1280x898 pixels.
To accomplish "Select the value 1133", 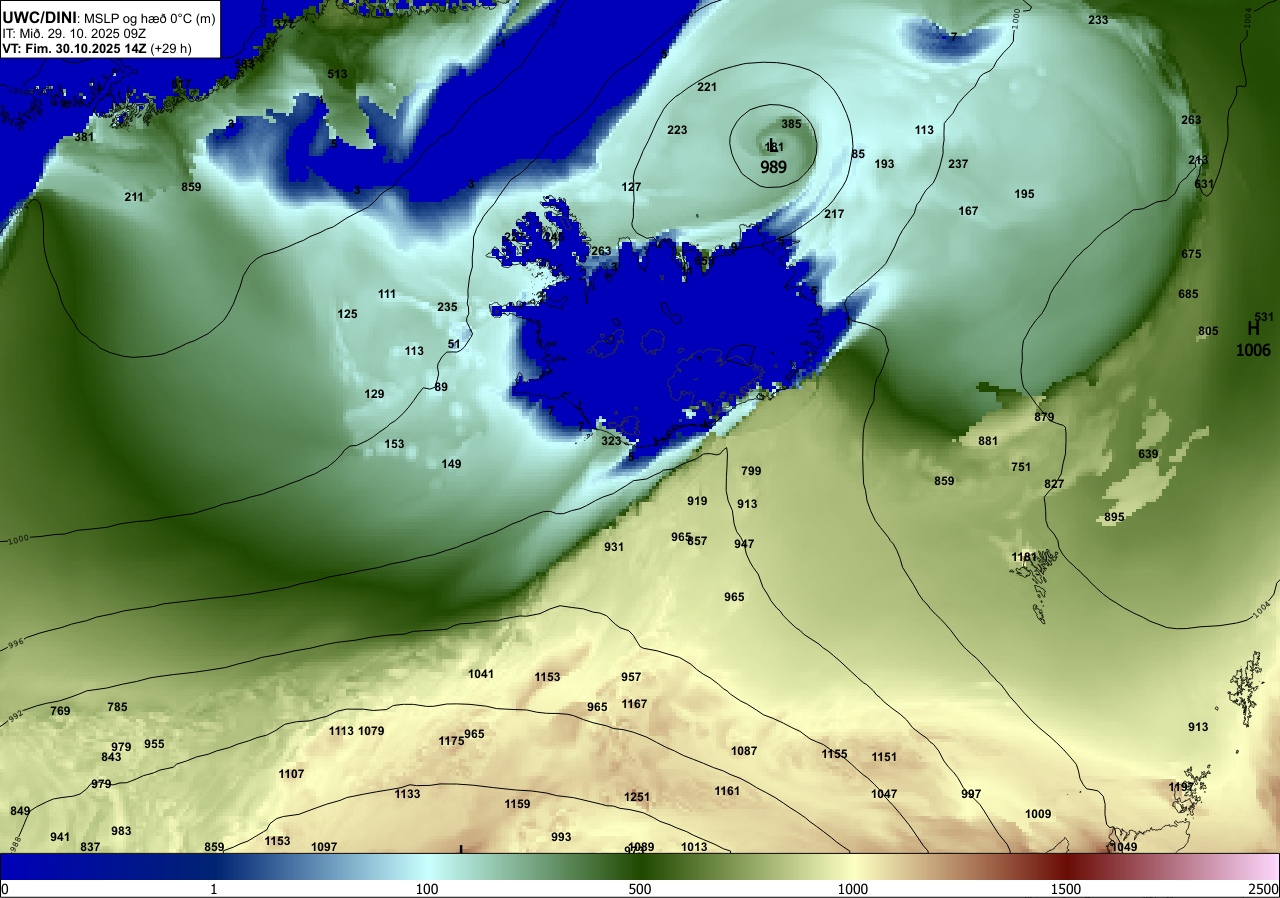I will (407, 794).
